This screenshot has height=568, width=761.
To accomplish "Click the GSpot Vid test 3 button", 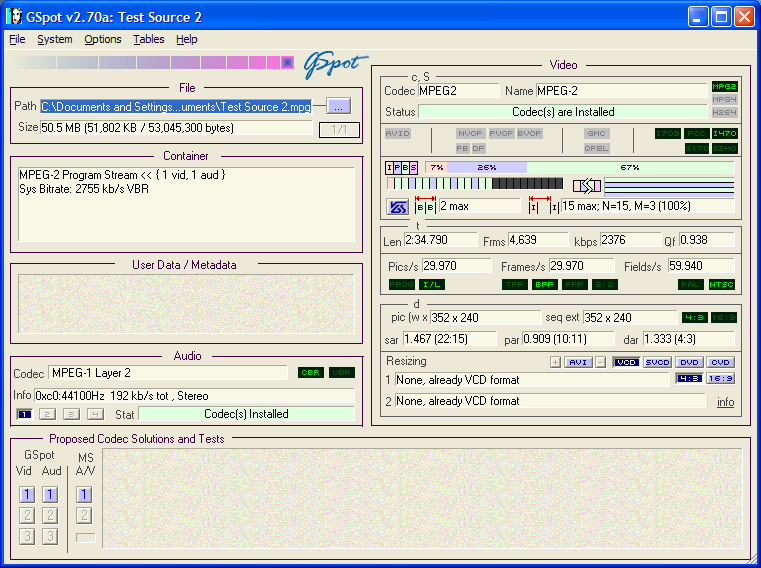I will point(27,536).
